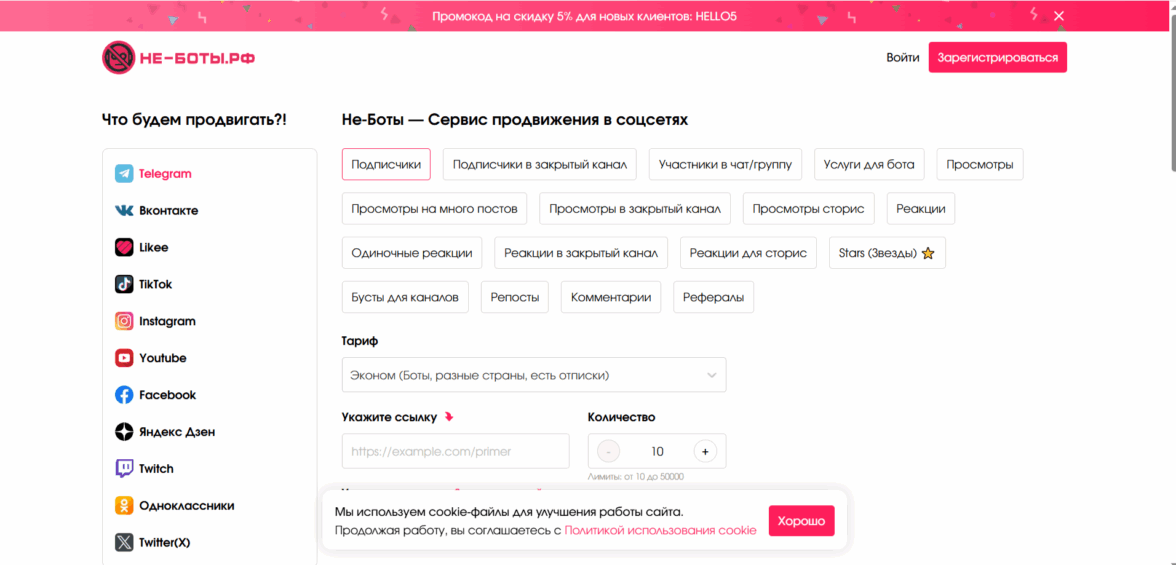The width and height of the screenshot is (1176, 565).
Task: Click the Likee heart icon
Action: click(124, 248)
